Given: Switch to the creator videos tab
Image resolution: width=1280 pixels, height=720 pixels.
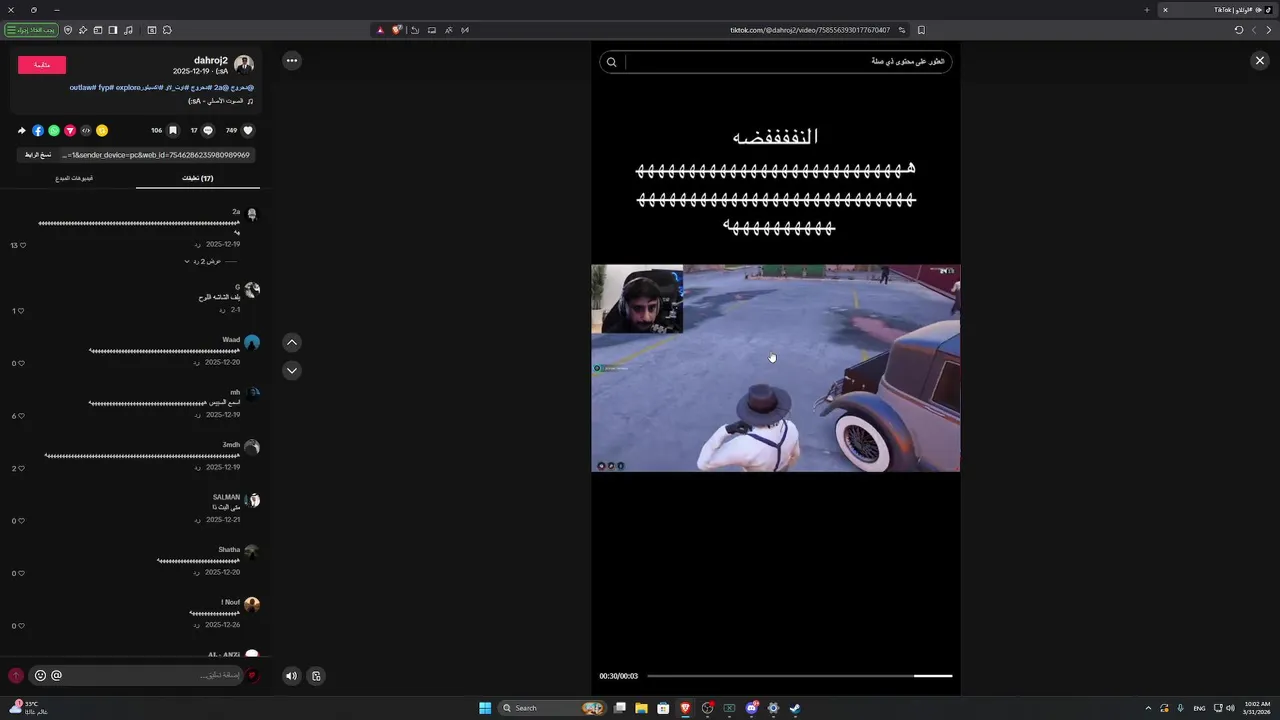Looking at the screenshot, I should click(73, 178).
